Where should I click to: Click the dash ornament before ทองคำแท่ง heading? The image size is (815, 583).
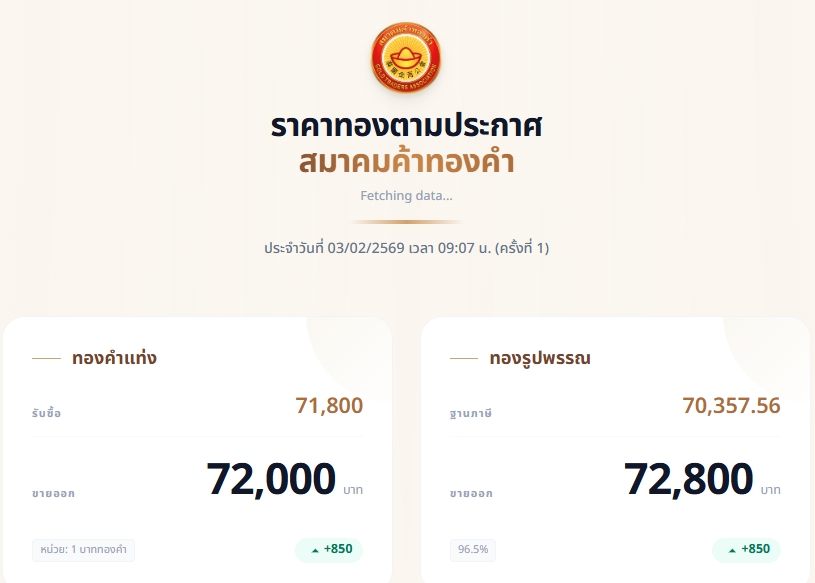(x=47, y=358)
